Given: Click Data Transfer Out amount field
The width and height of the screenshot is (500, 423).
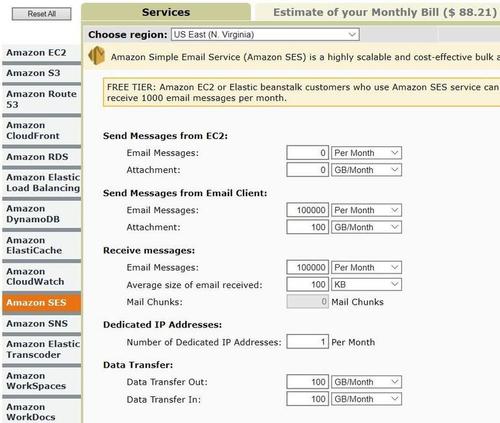Looking at the screenshot, I should pyautogui.click(x=307, y=382).
